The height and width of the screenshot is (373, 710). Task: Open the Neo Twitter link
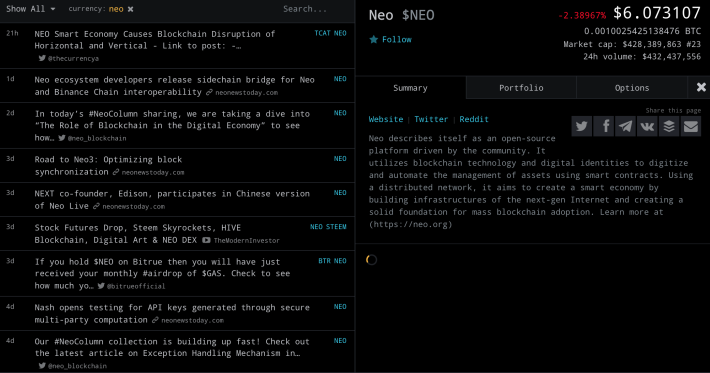click(x=431, y=119)
